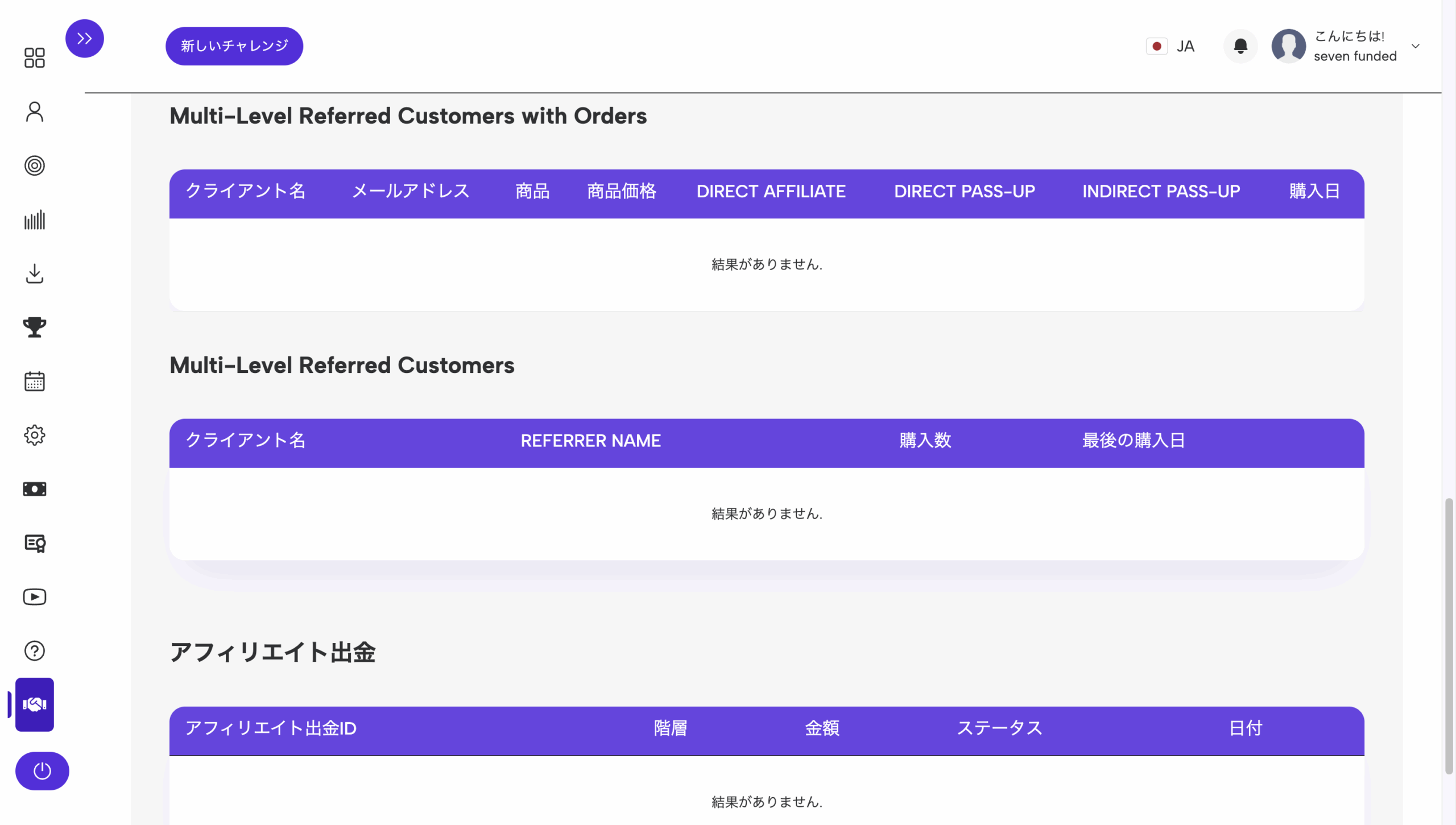Expand the seven funded user menu chevron

point(1416,46)
